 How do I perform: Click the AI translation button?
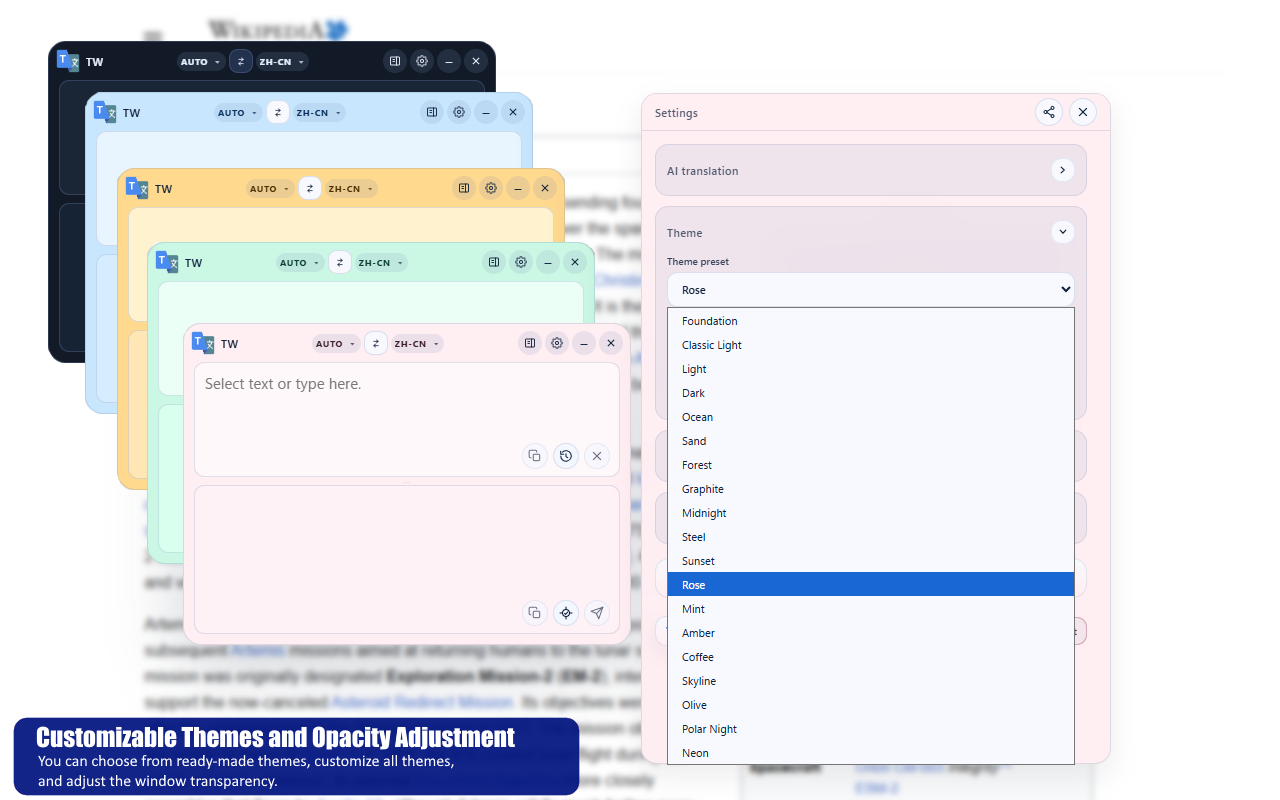[x=870, y=170]
